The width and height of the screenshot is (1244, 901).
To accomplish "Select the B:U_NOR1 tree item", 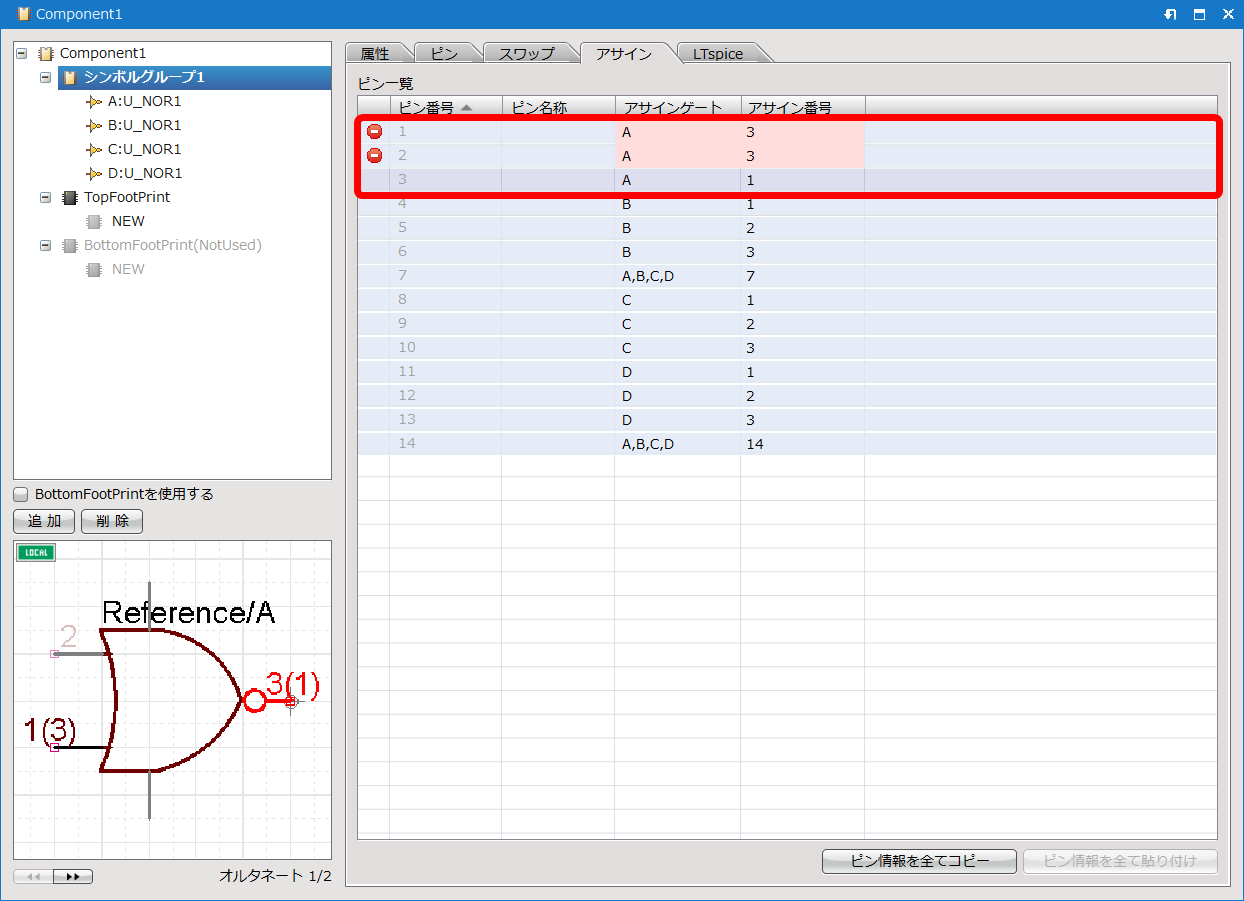I will (144, 125).
